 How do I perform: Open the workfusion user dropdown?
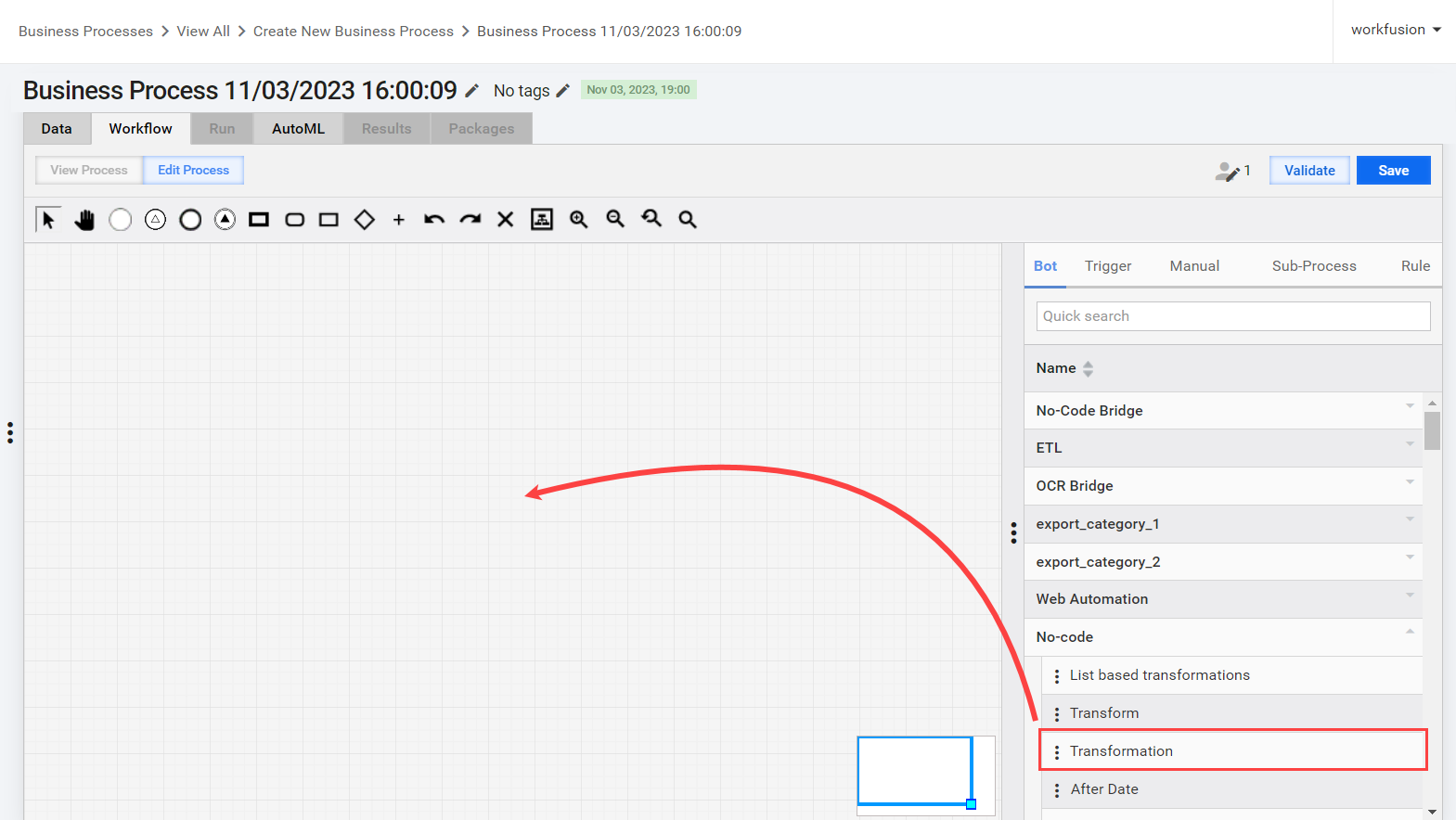click(1396, 30)
